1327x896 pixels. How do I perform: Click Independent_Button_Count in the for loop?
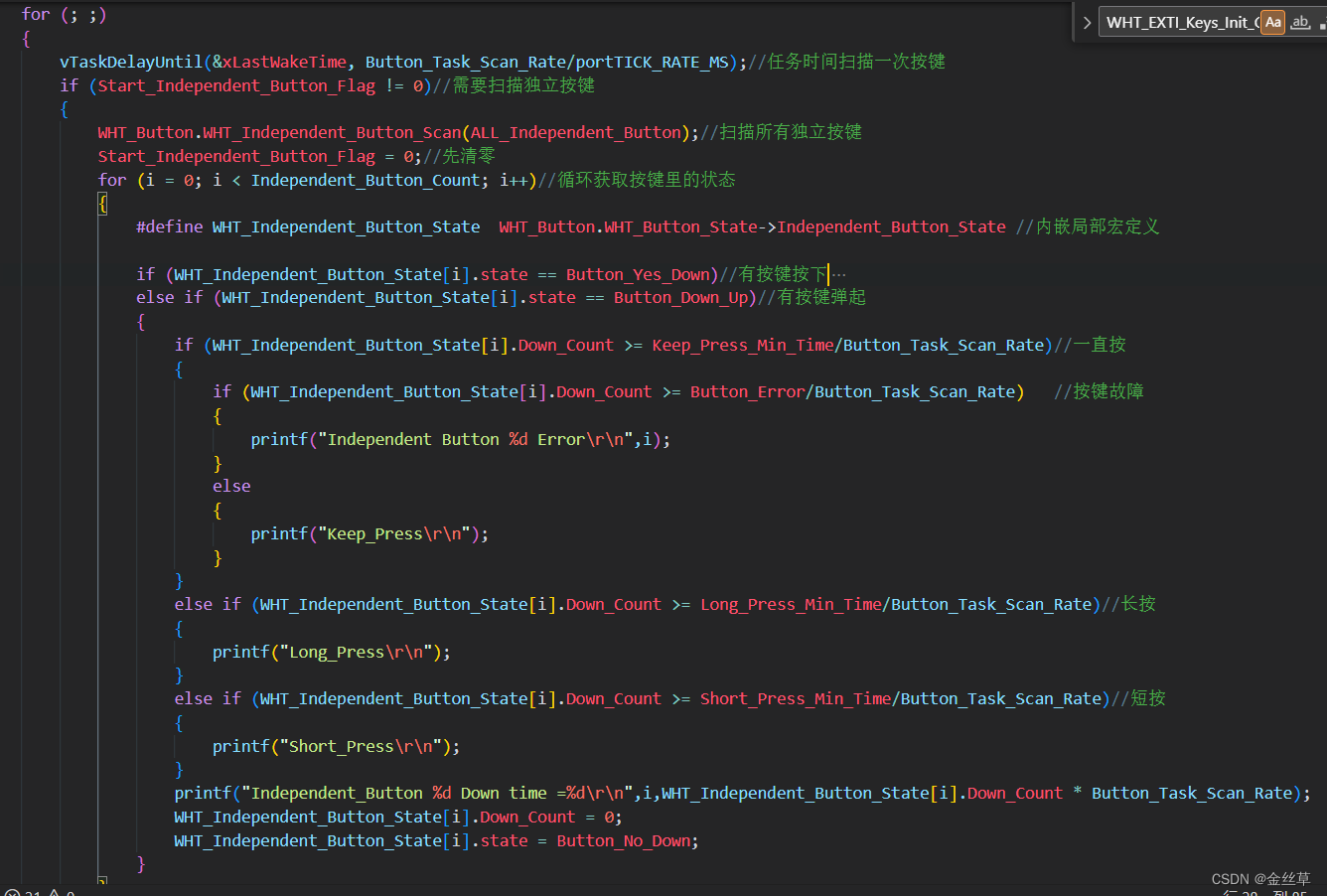(366, 180)
